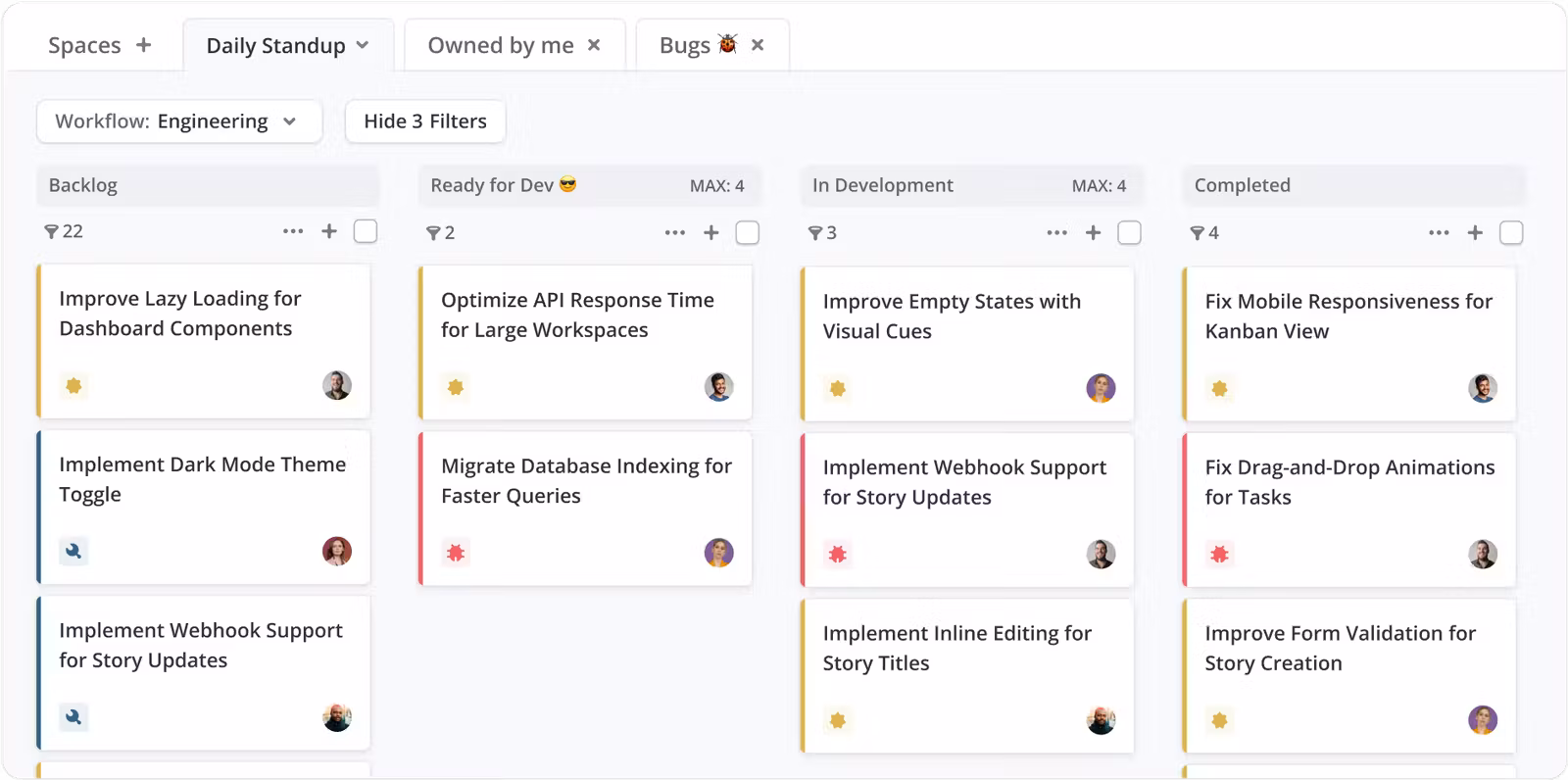The height and width of the screenshot is (780, 1568).
Task: Switch to the Bugs tab
Action: pos(685,45)
